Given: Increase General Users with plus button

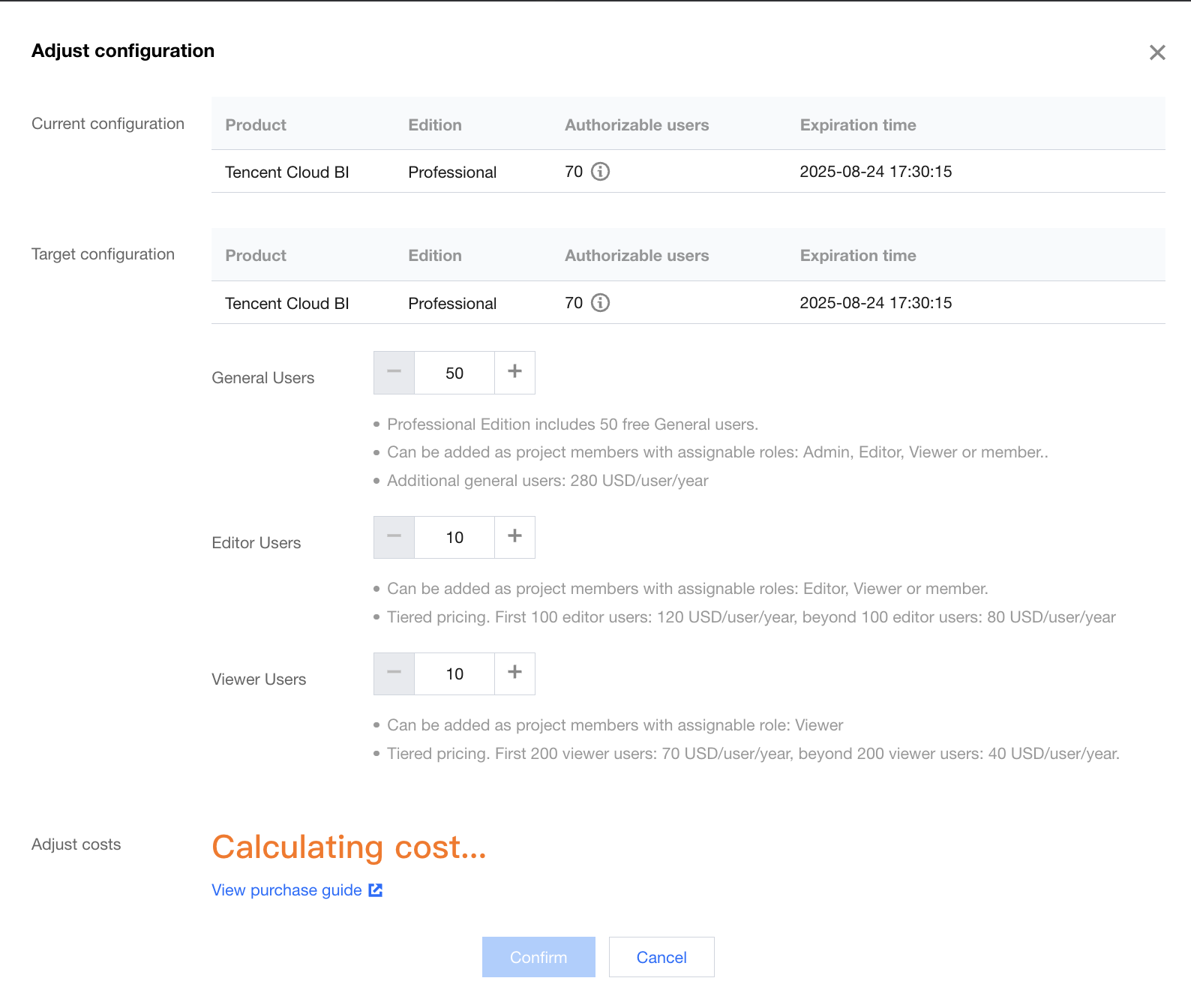Looking at the screenshot, I should 514,373.
